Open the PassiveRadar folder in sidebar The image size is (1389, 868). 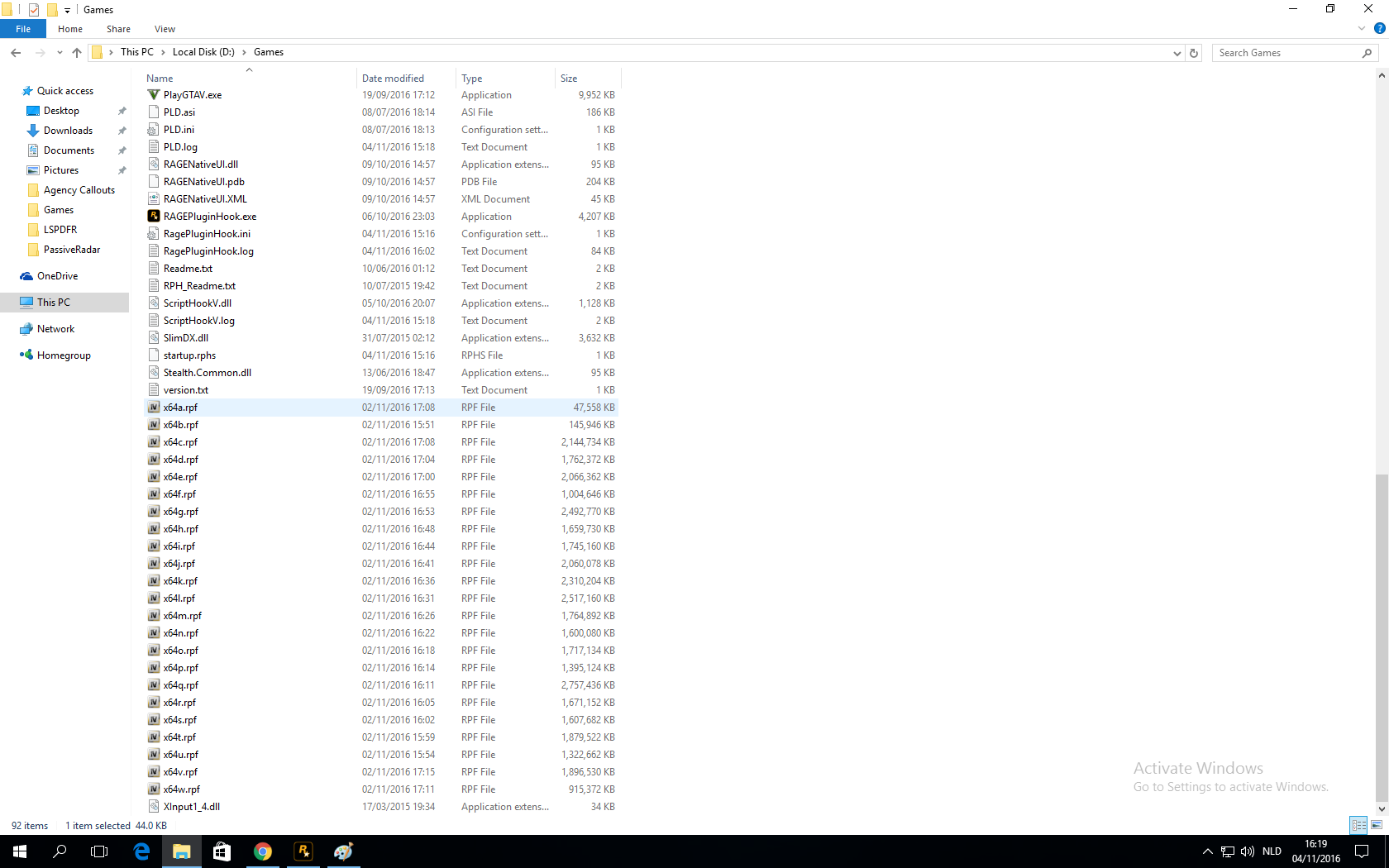point(72,250)
